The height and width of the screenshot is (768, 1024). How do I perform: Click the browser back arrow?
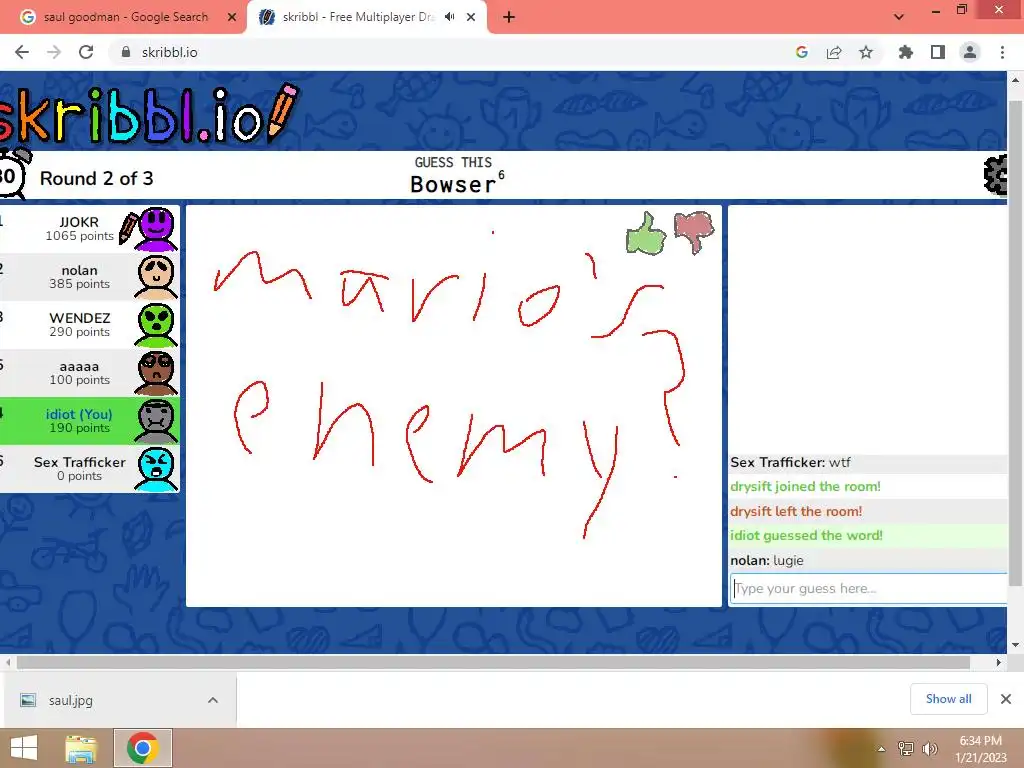click(22, 52)
